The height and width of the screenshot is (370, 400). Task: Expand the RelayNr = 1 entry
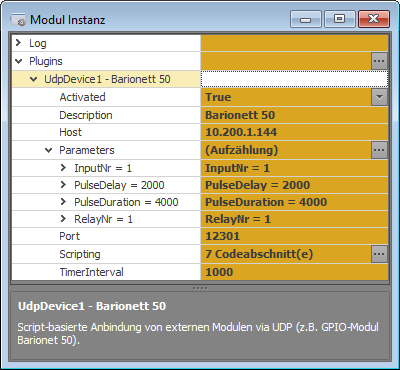(x=63, y=219)
